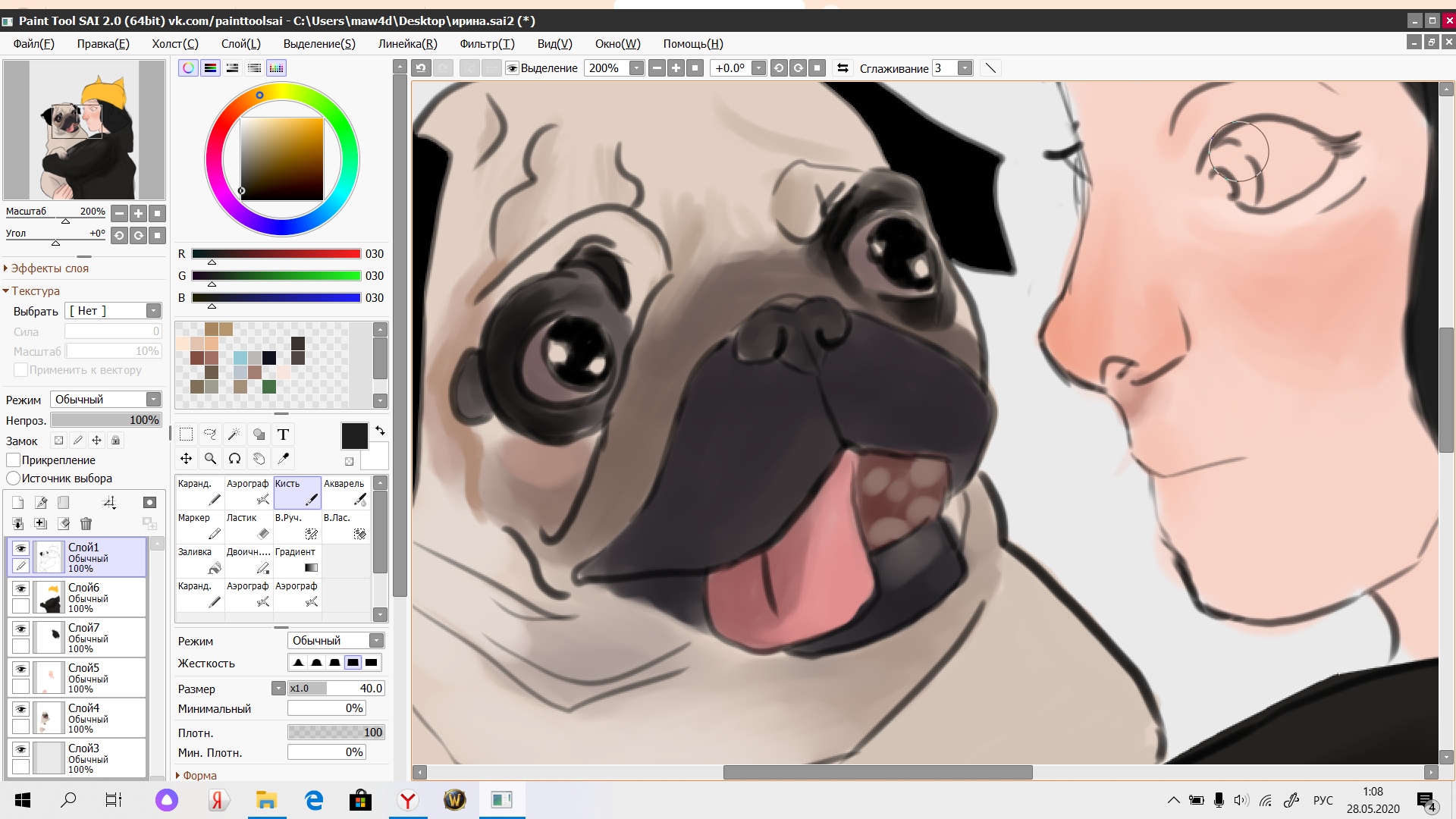Open the Фильтр menu
This screenshot has height=819, width=1456.
[486, 44]
